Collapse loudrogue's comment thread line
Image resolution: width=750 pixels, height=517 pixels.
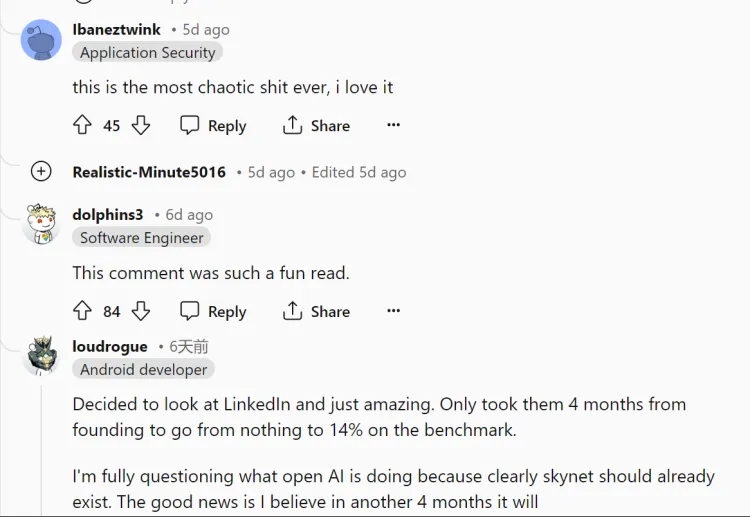[42, 450]
